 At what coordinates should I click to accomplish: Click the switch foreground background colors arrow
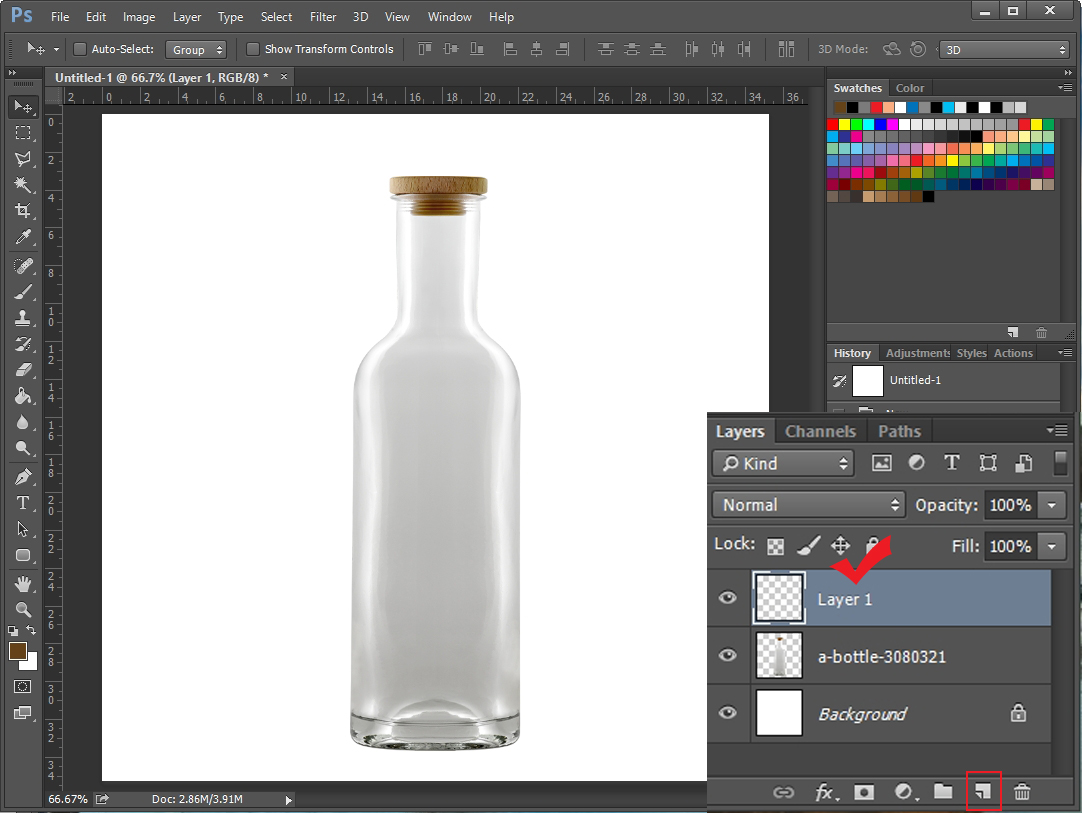(x=31, y=630)
